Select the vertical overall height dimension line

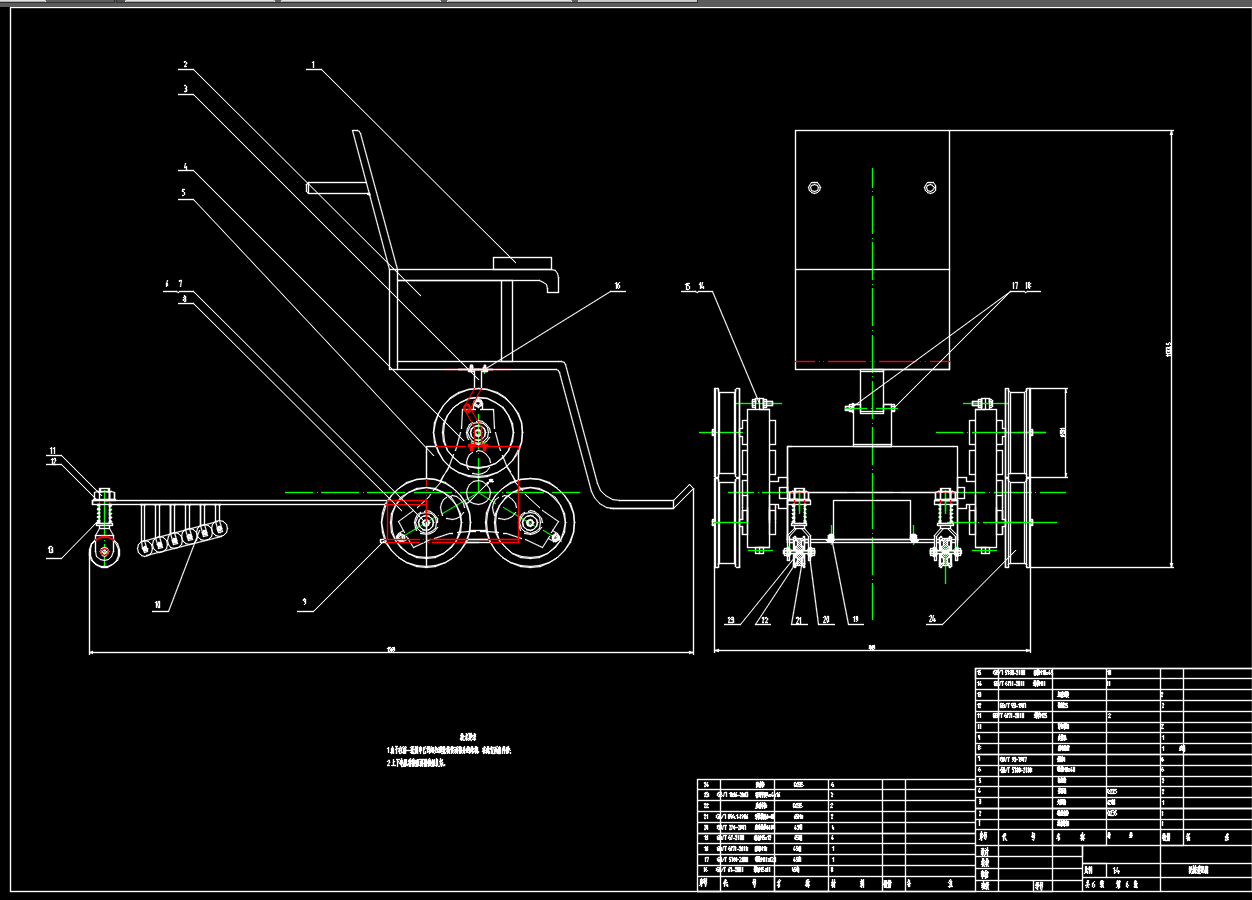(1171, 350)
